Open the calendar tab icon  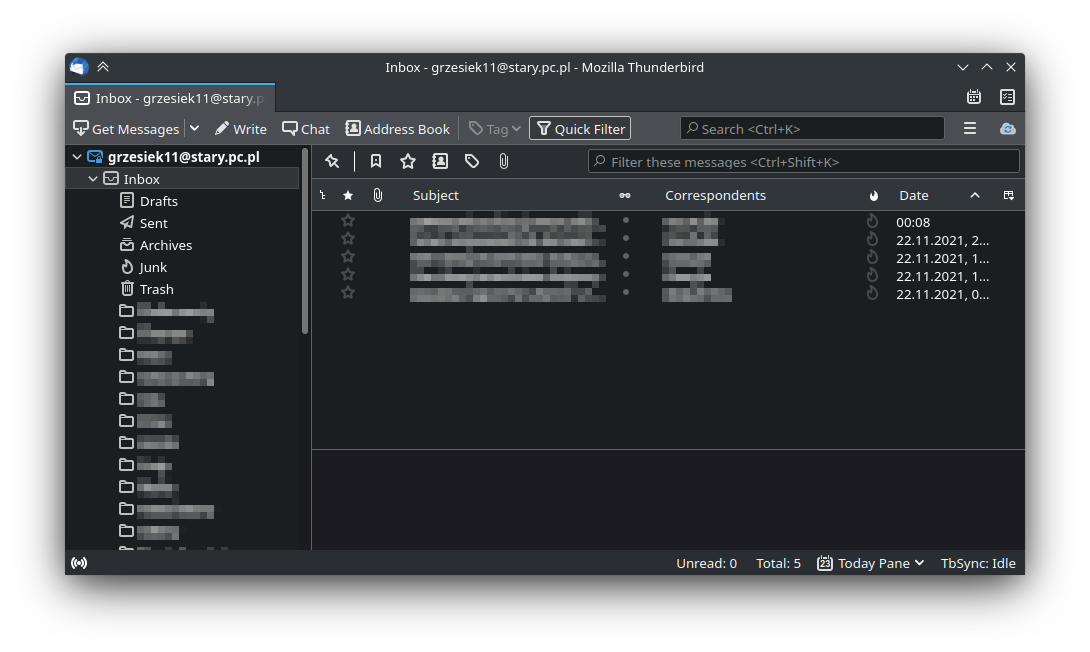pos(973,97)
